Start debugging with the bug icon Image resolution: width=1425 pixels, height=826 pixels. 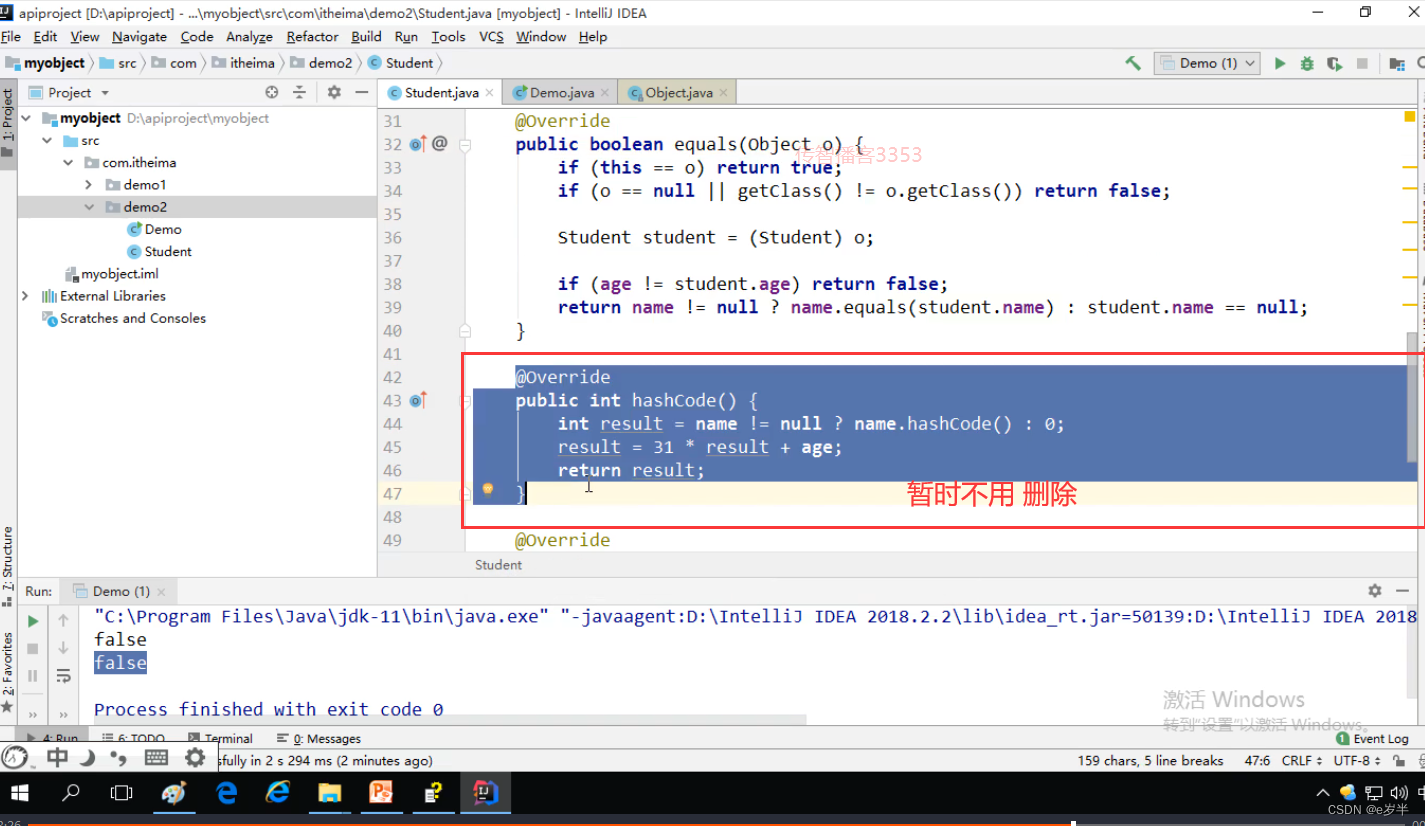tap(1307, 63)
